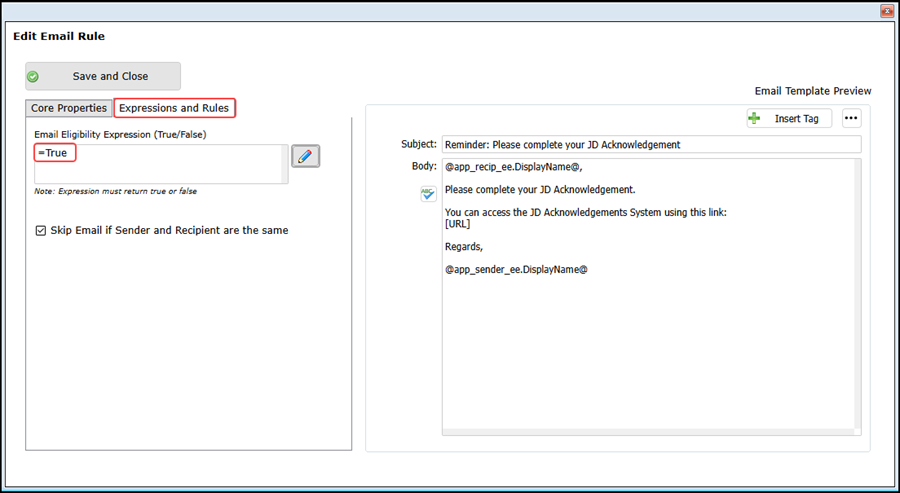Image resolution: width=900 pixels, height=493 pixels.
Task: Close the Edit Email Rule window
Action: coord(886,11)
